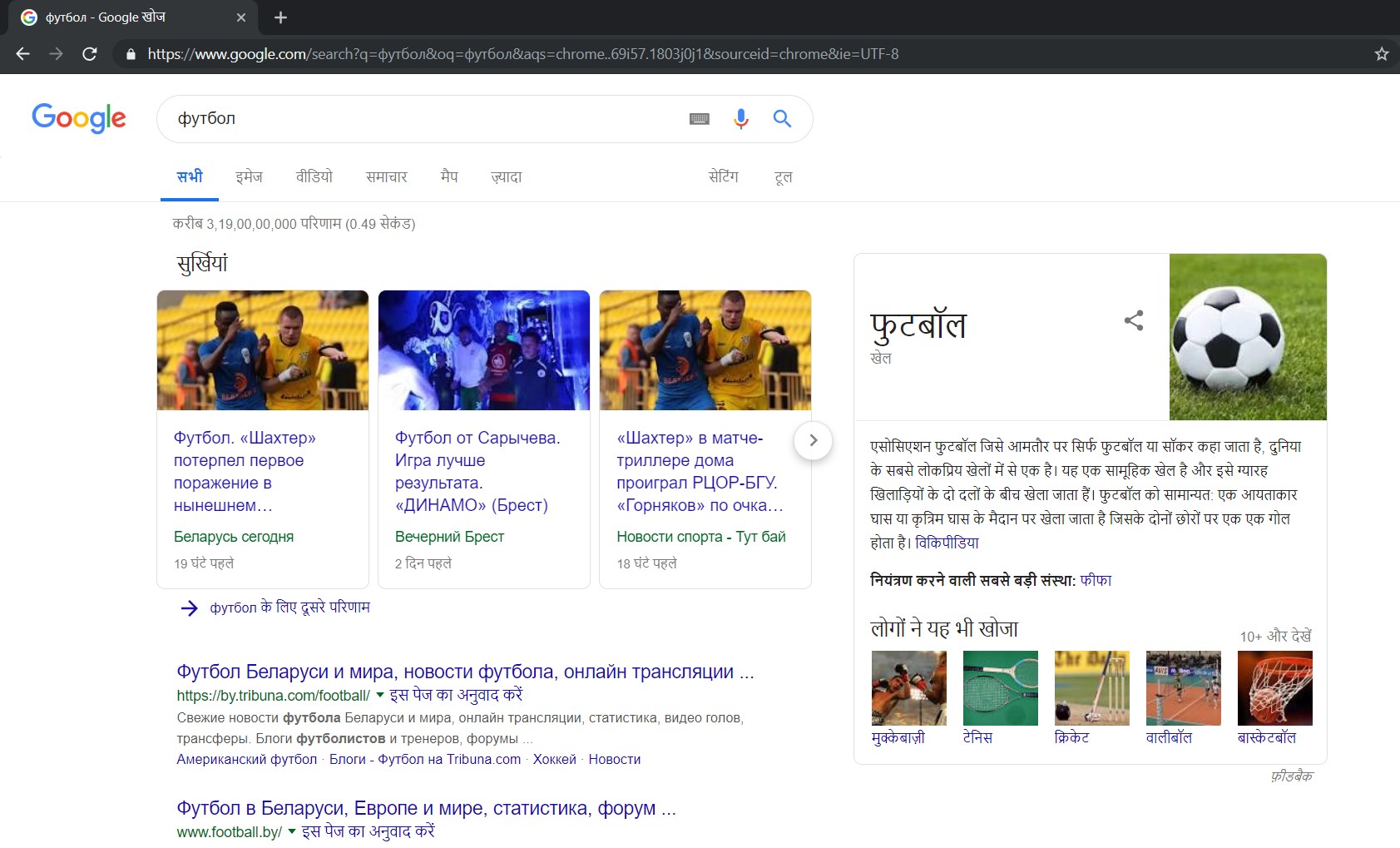Translate the football.by page link
This screenshot has width=1400, height=848.
[368, 831]
